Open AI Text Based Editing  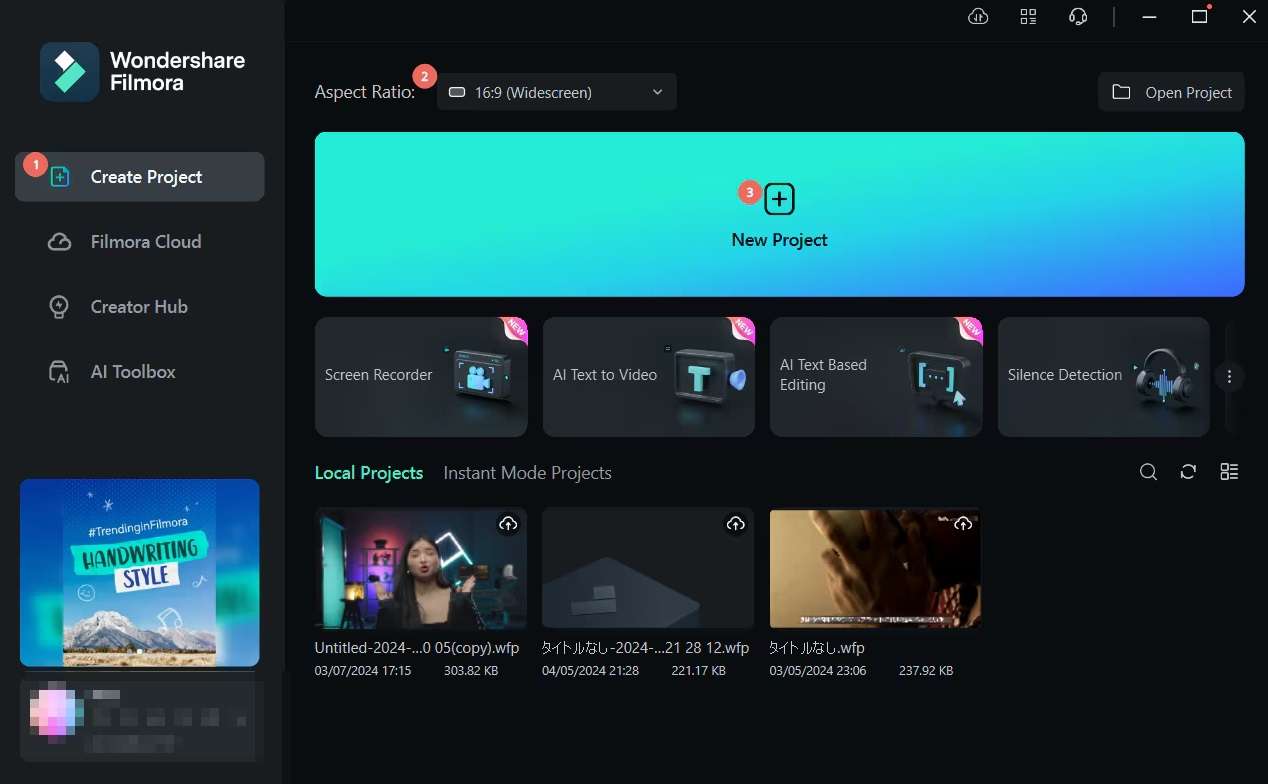click(x=876, y=377)
